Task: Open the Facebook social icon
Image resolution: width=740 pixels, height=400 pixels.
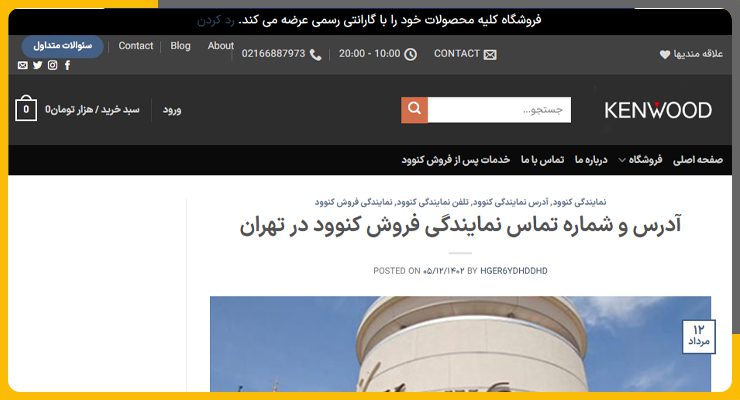Action: pos(67,65)
